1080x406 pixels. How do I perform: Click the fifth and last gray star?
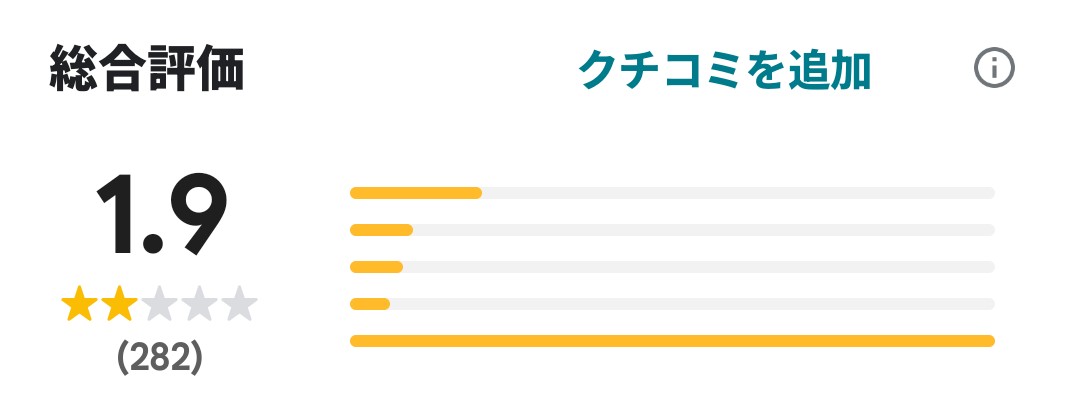pyautogui.click(x=240, y=304)
